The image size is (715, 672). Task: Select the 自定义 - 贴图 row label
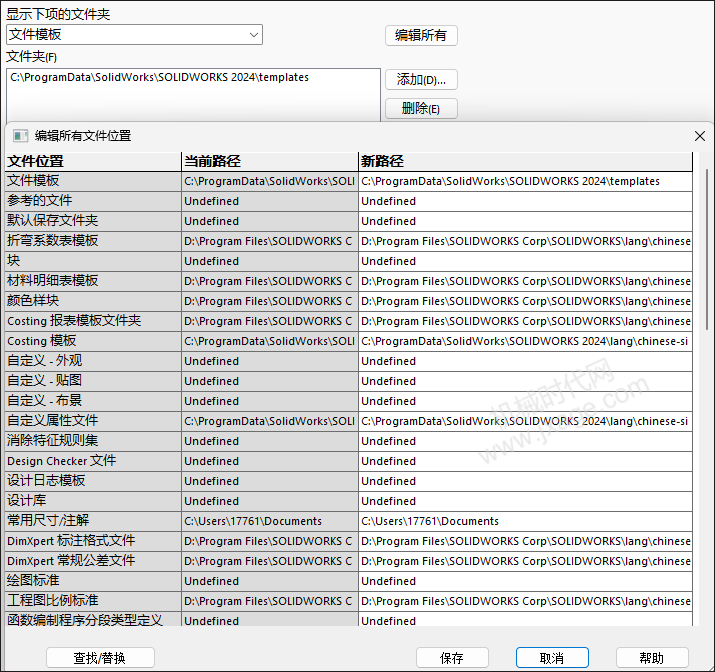coord(93,381)
